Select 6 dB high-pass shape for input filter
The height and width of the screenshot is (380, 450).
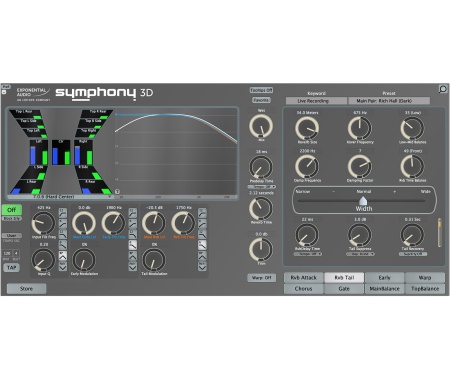coord(63,223)
